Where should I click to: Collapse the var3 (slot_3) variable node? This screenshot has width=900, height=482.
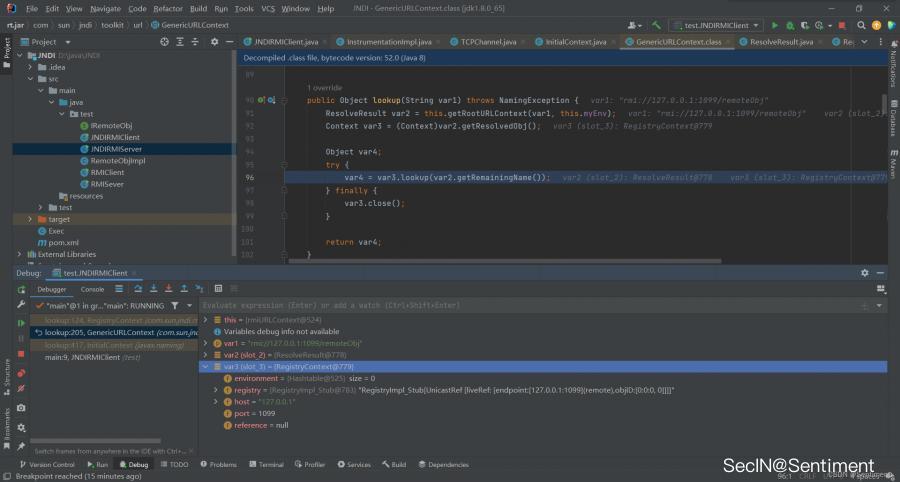coord(206,367)
